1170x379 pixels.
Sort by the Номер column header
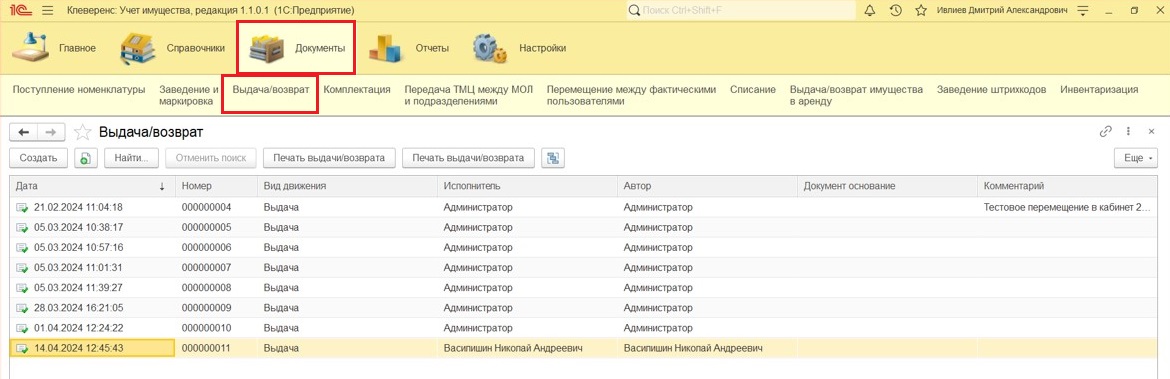(x=216, y=186)
